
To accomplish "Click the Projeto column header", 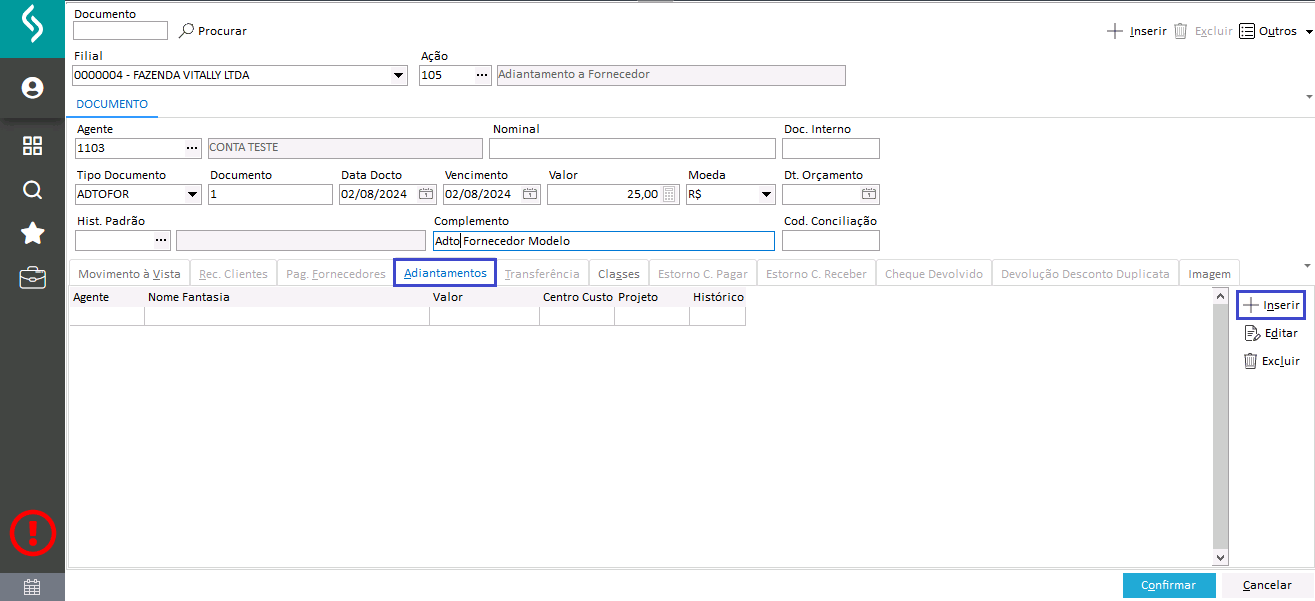I will pos(652,297).
